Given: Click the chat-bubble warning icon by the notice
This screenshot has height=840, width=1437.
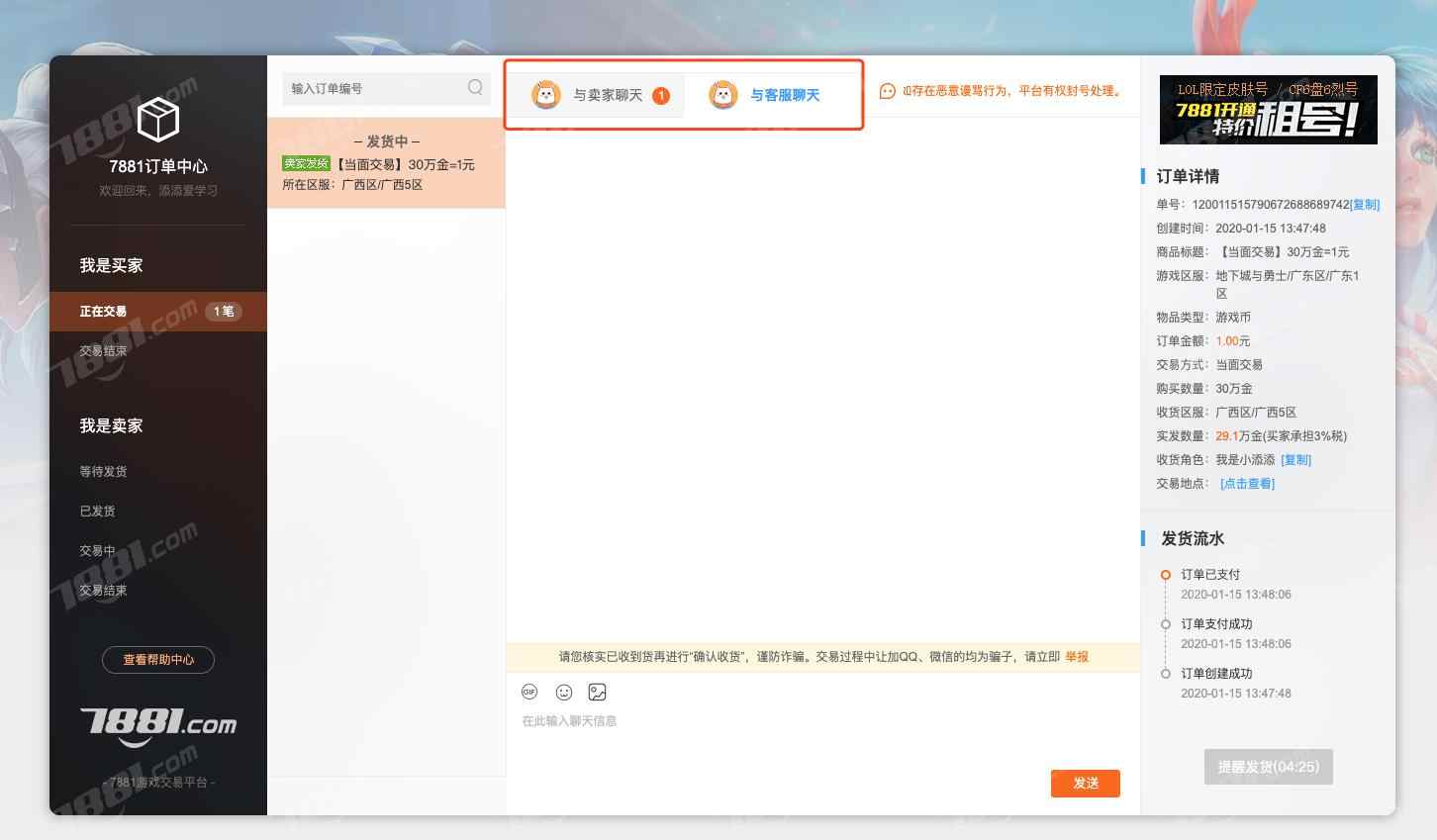Looking at the screenshot, I should point(888,91).
